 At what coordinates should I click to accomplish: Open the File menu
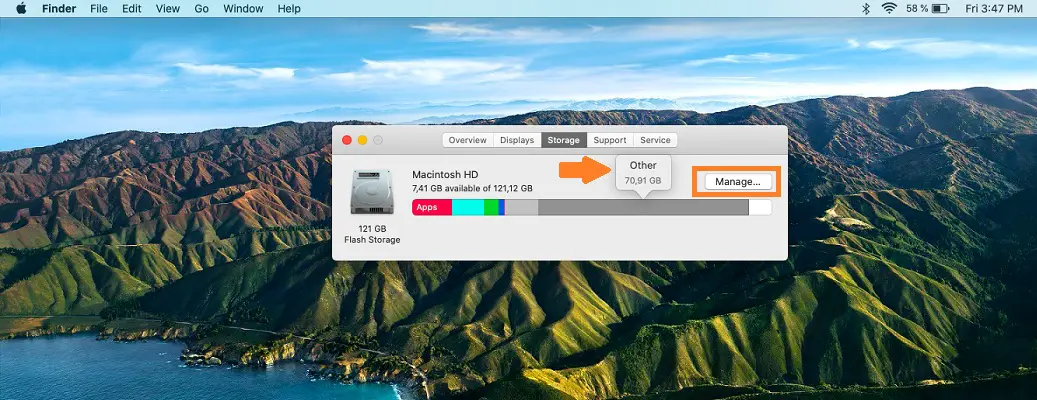point(99,9)
